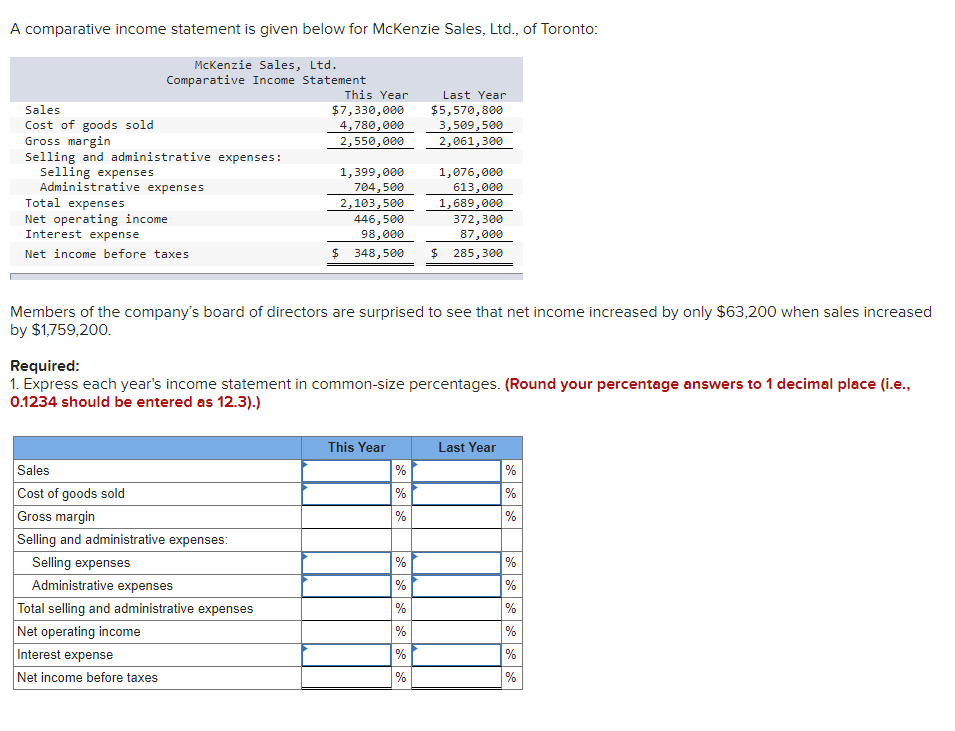
Task: Select the Last Year column header
Action: click(466, 447)
